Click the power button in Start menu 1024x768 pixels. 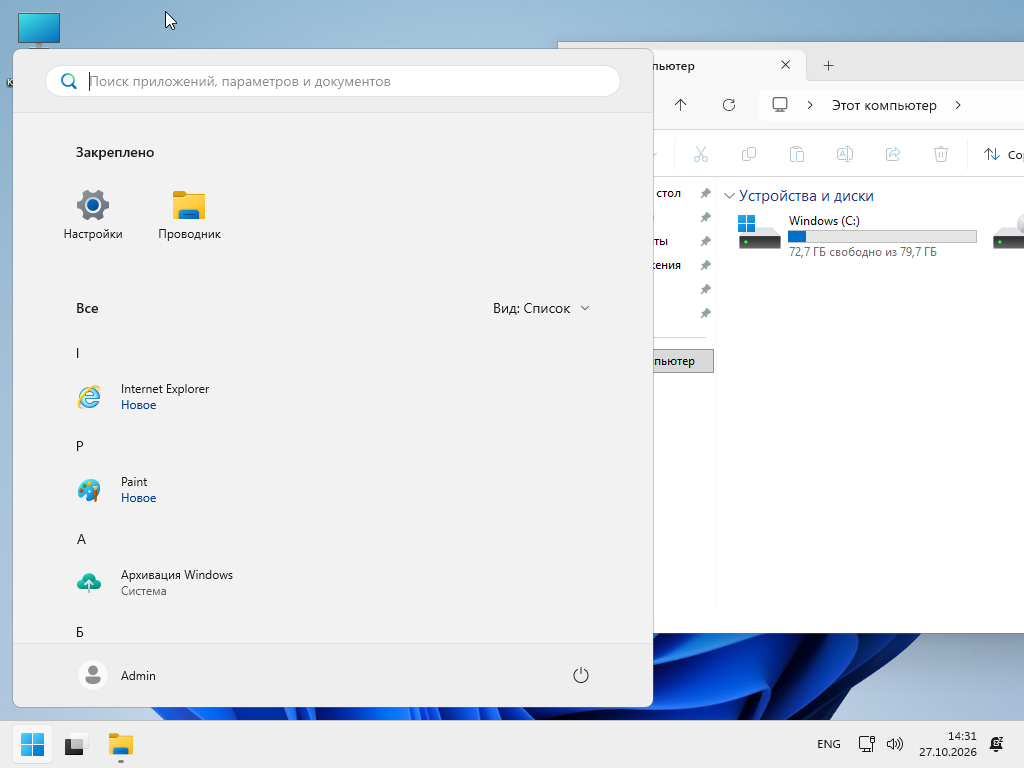pos(581,675)
